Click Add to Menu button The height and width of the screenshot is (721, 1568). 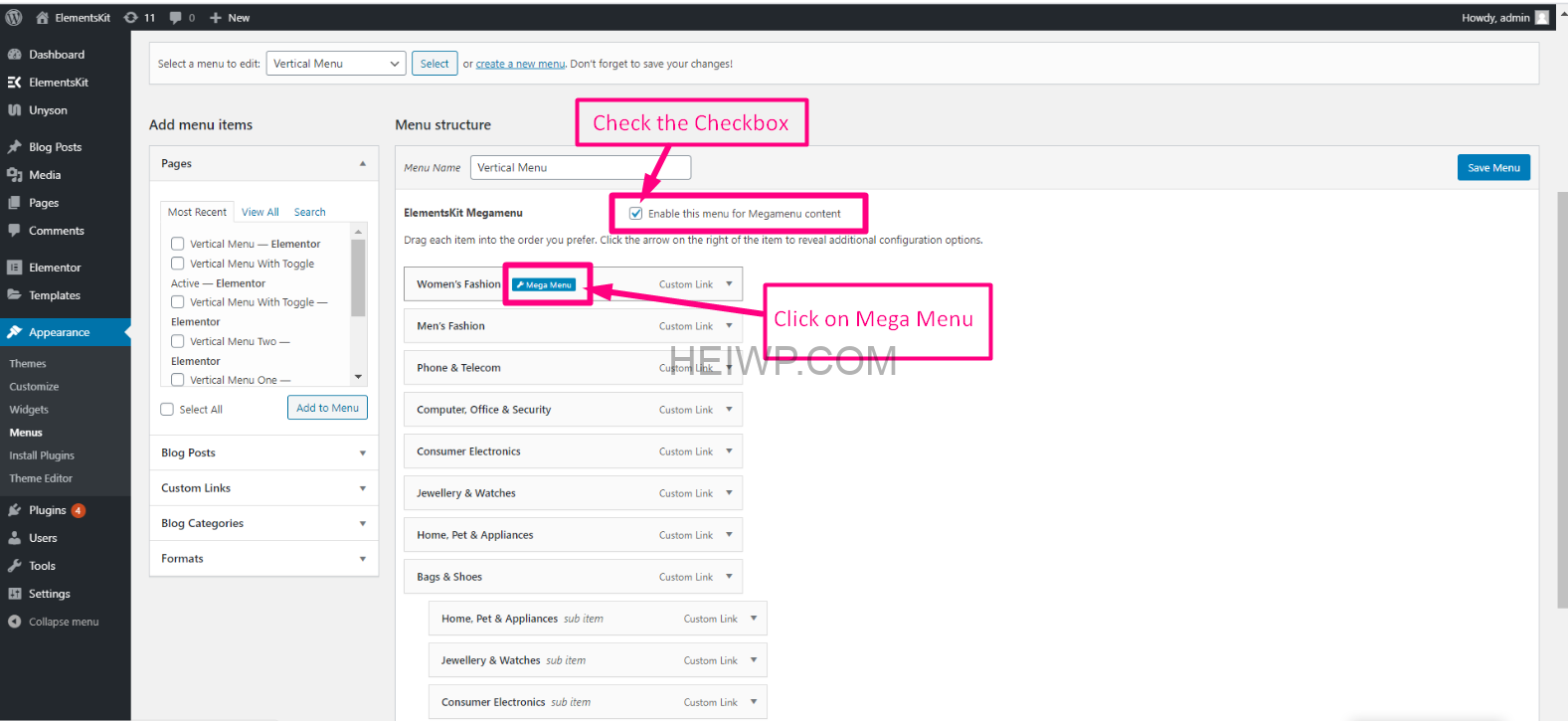coord(327,408)
